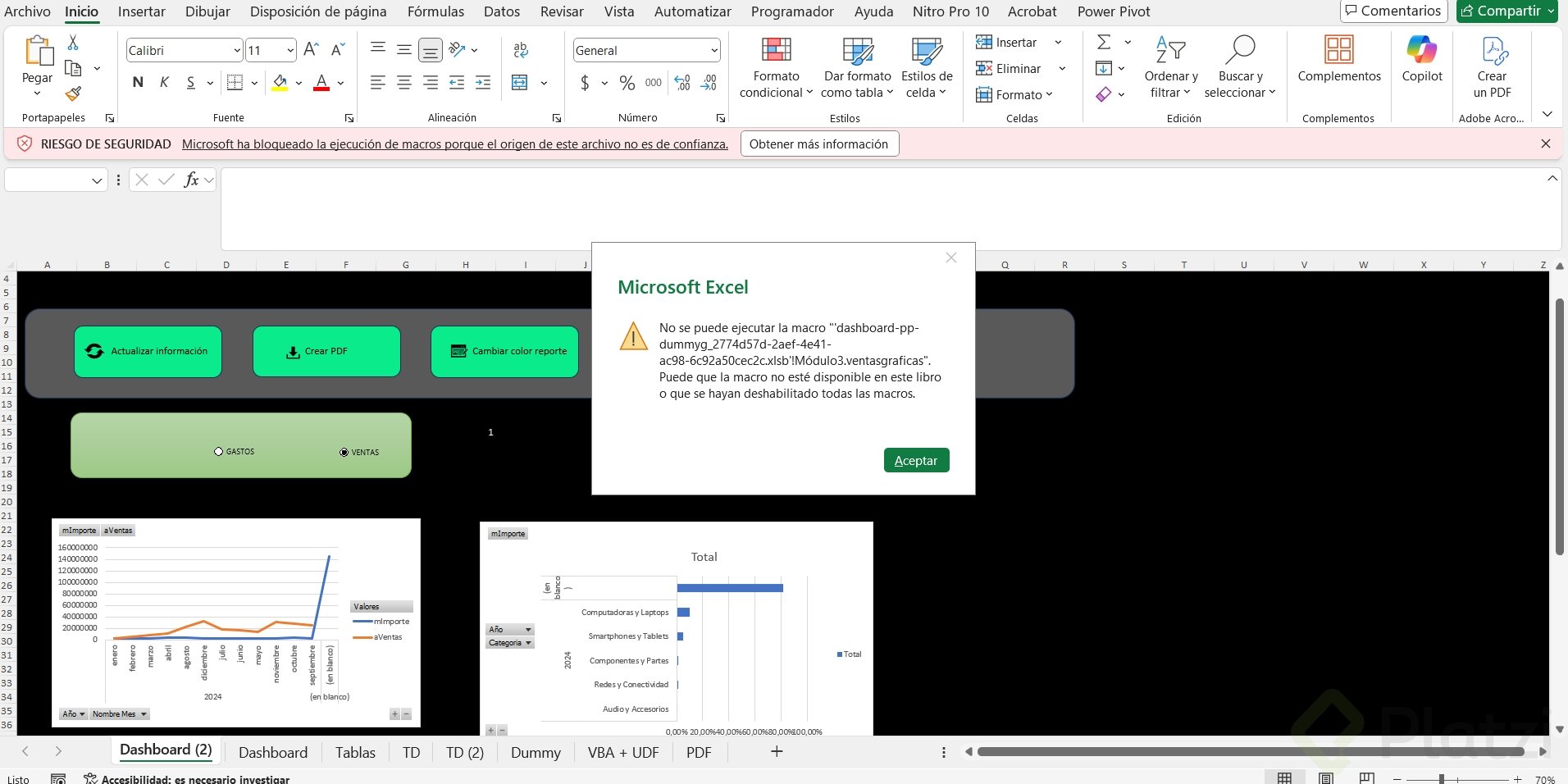Screen dimensions: 1568x784
Task: Adjust the zoom slider handle
Action: [x=1442, y=779]
